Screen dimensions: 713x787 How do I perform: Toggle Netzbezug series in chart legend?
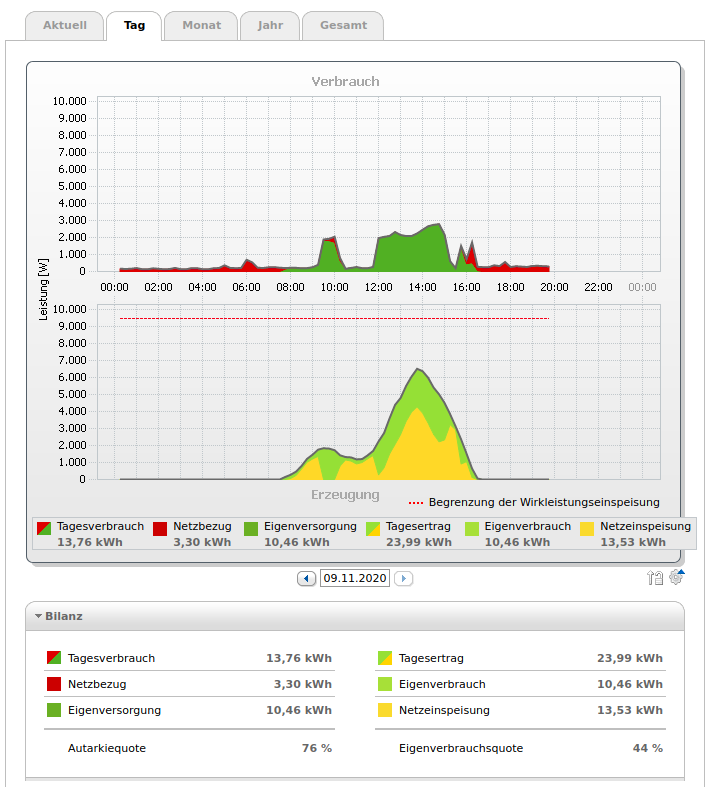(x=201, y=526)
